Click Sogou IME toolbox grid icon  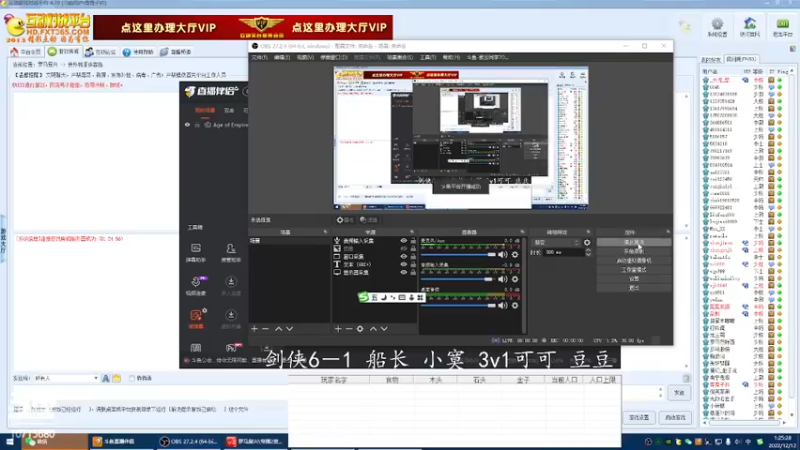(x=420, y=297)
